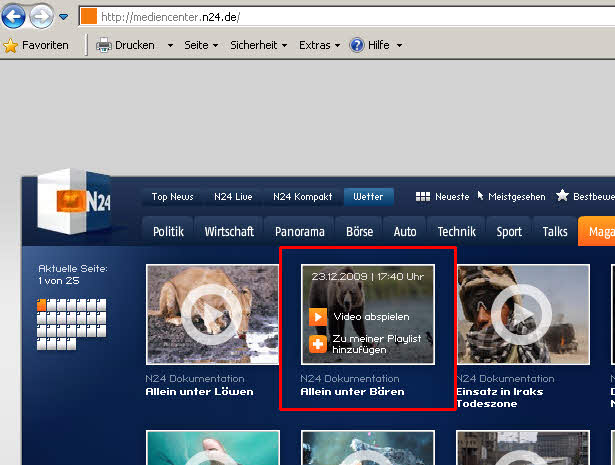
Task: Switch to the Sport tab
Action: point(509,232)
